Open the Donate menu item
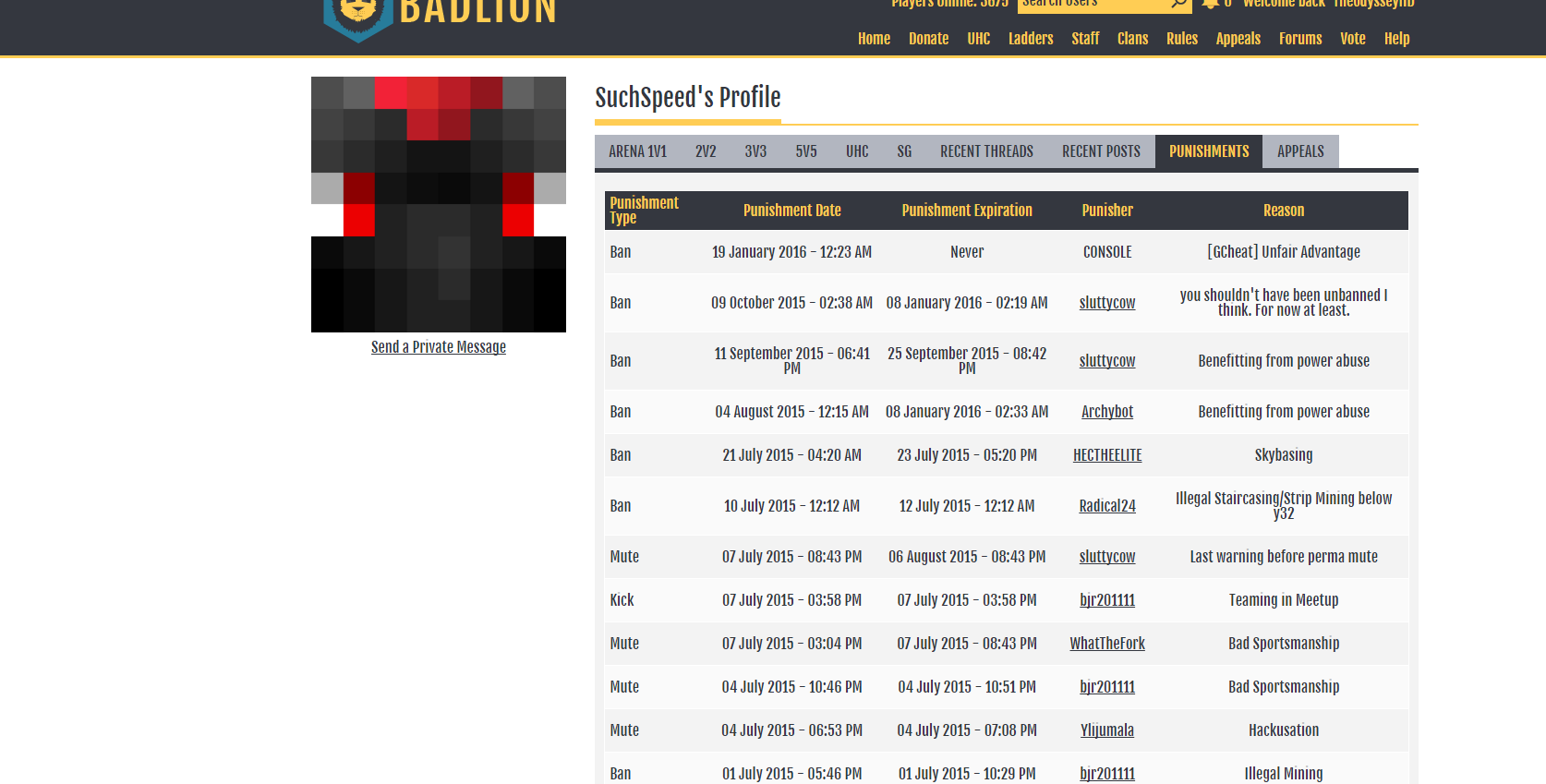The image size is (1546, 784). pos(928,39)
